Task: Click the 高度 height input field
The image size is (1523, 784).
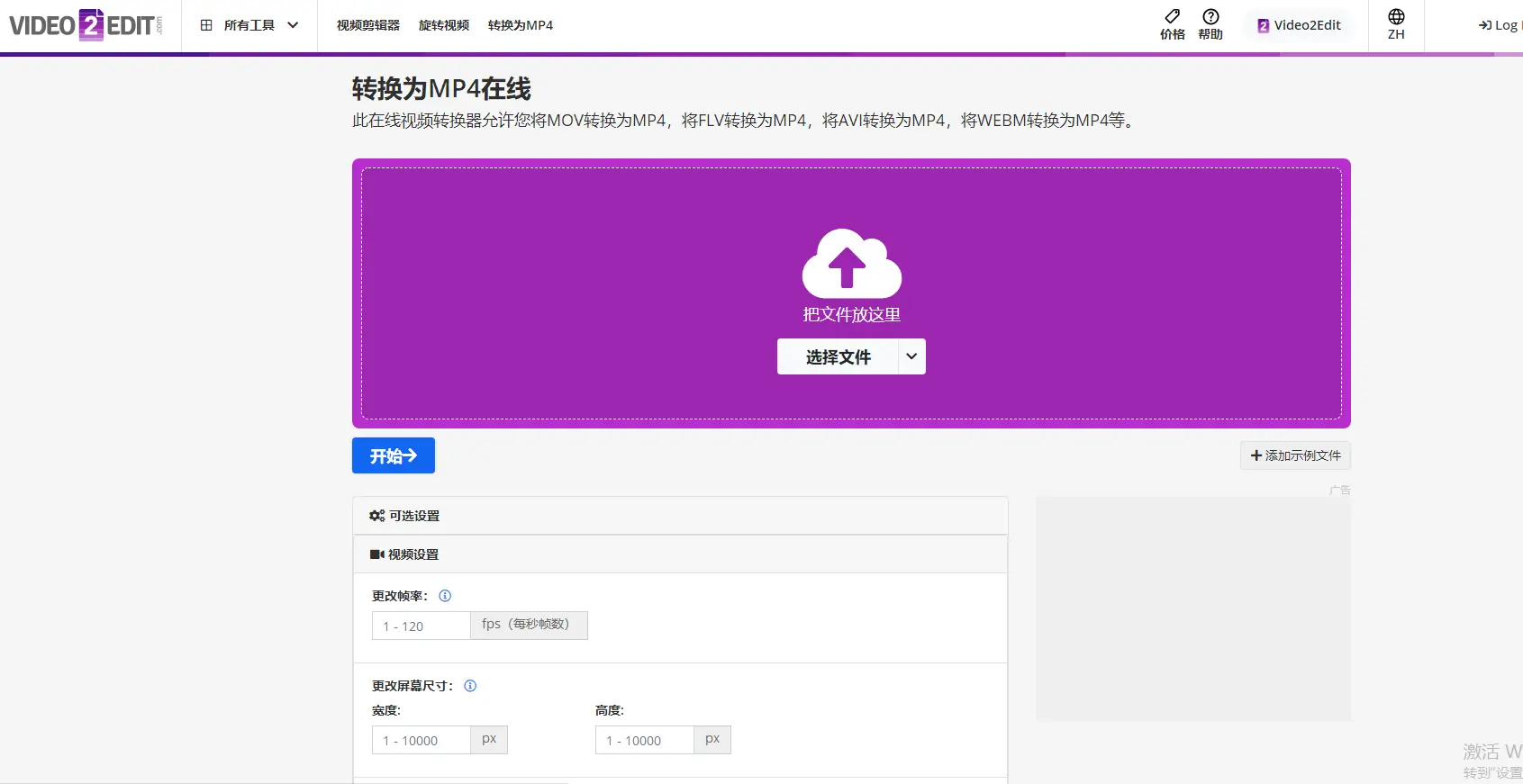Action: 645,740
